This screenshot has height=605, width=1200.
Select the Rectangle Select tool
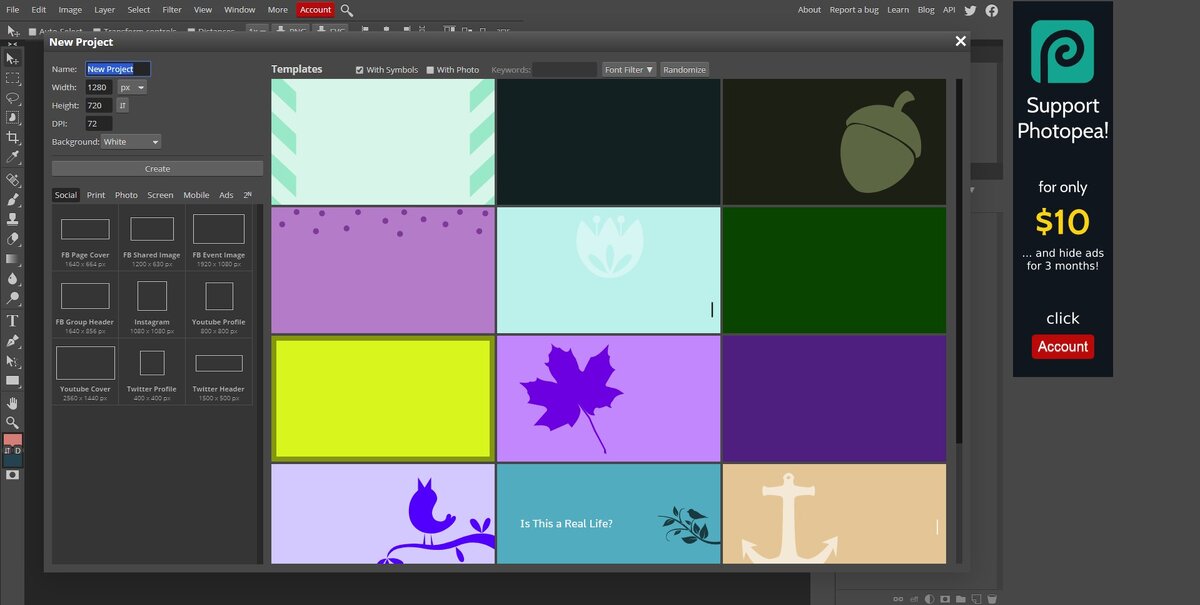tap(13, 78)
